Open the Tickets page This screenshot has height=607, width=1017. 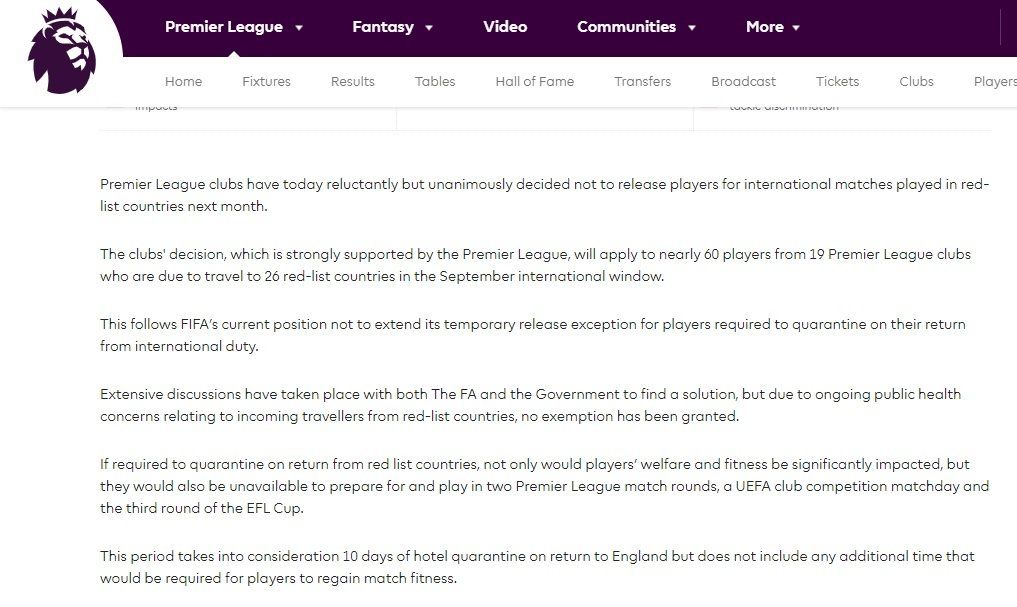pos(836,81)
